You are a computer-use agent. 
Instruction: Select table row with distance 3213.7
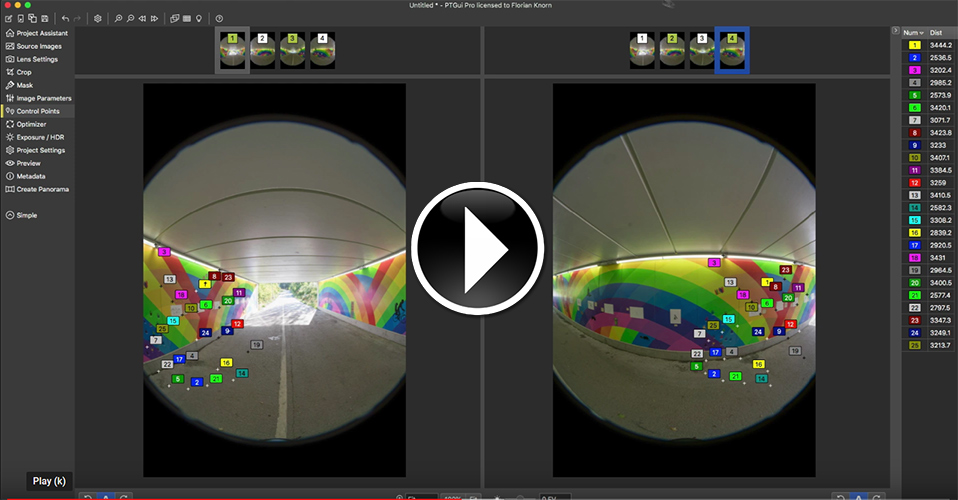coord(929,345)
